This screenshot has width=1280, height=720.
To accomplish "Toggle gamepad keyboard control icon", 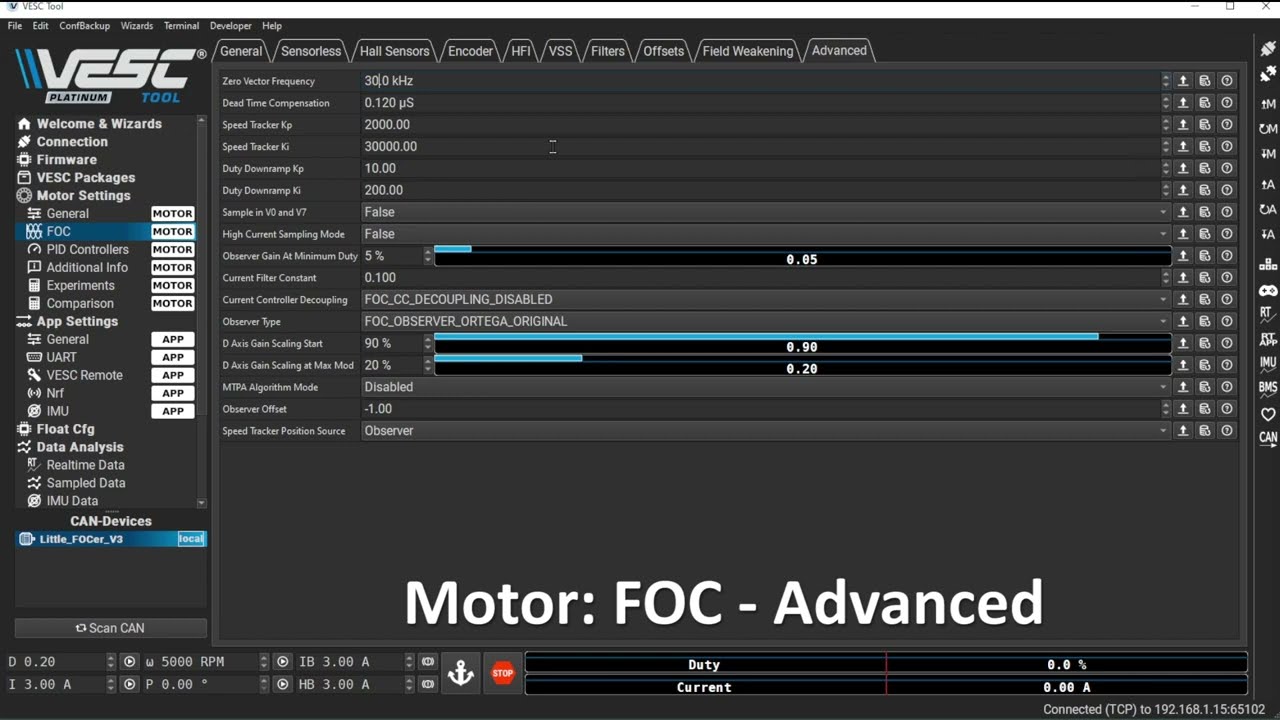I will [1268, 290].
